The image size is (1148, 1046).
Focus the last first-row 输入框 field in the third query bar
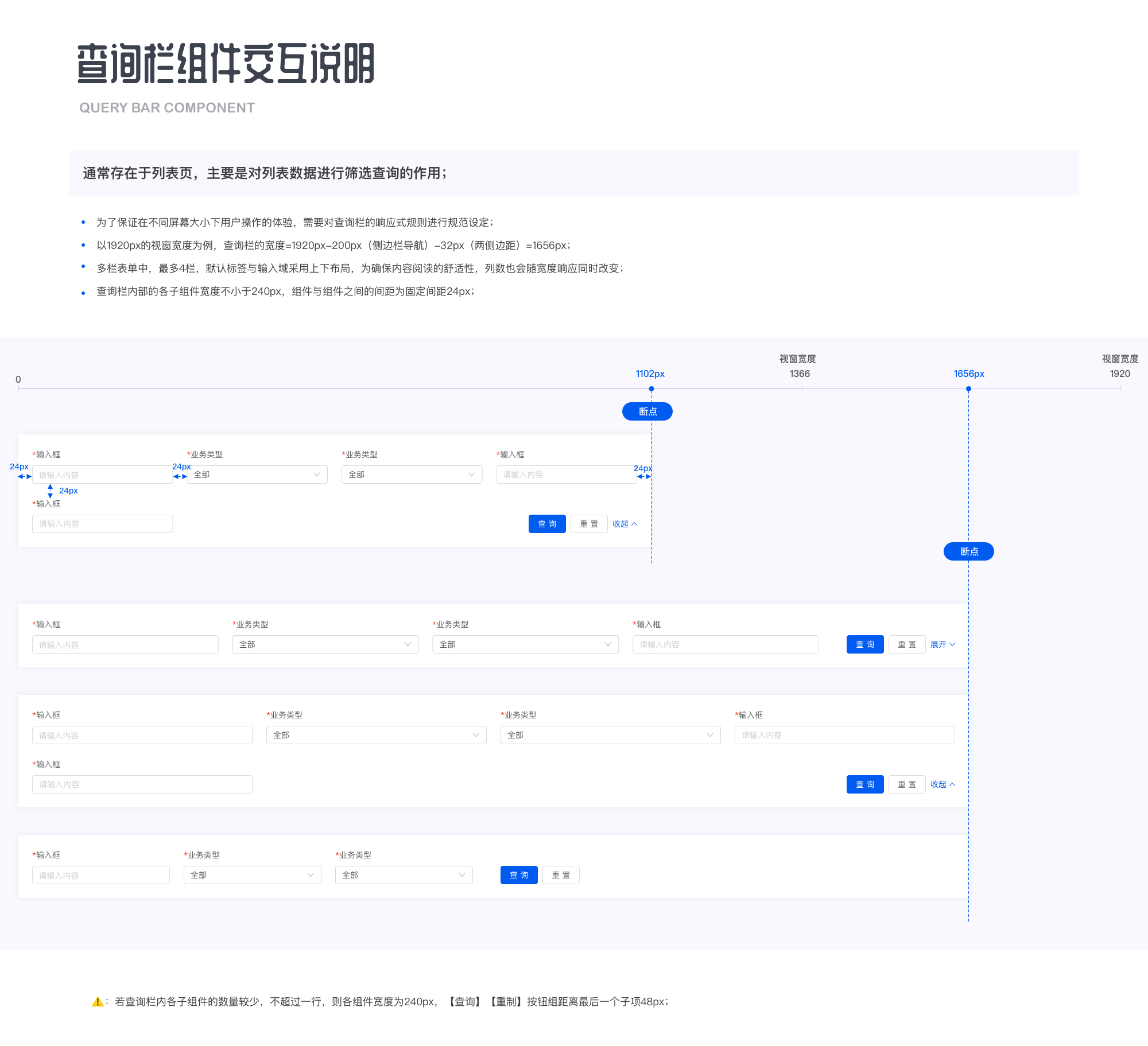click(x=845, y=735)
